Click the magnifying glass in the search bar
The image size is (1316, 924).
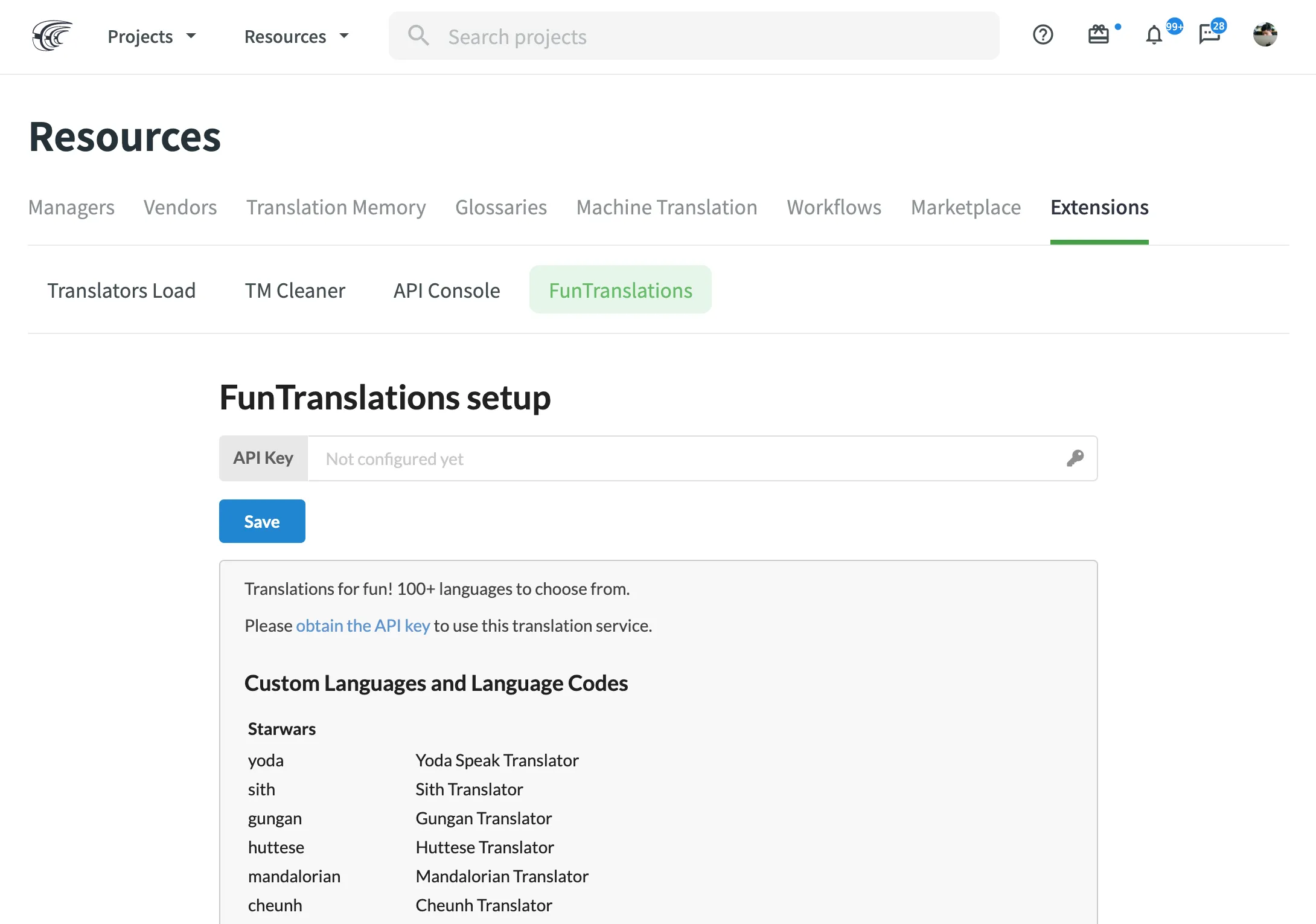(418, 36)
